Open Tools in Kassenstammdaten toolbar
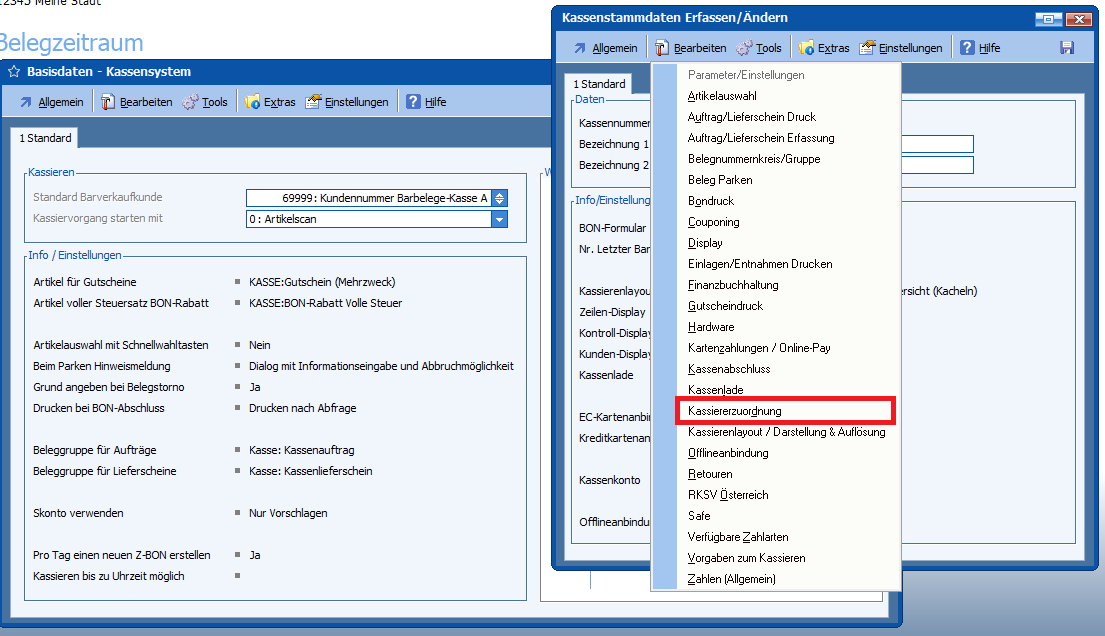Image resolution: width=1105 pixels, height=636 pixels. point(759,48)
